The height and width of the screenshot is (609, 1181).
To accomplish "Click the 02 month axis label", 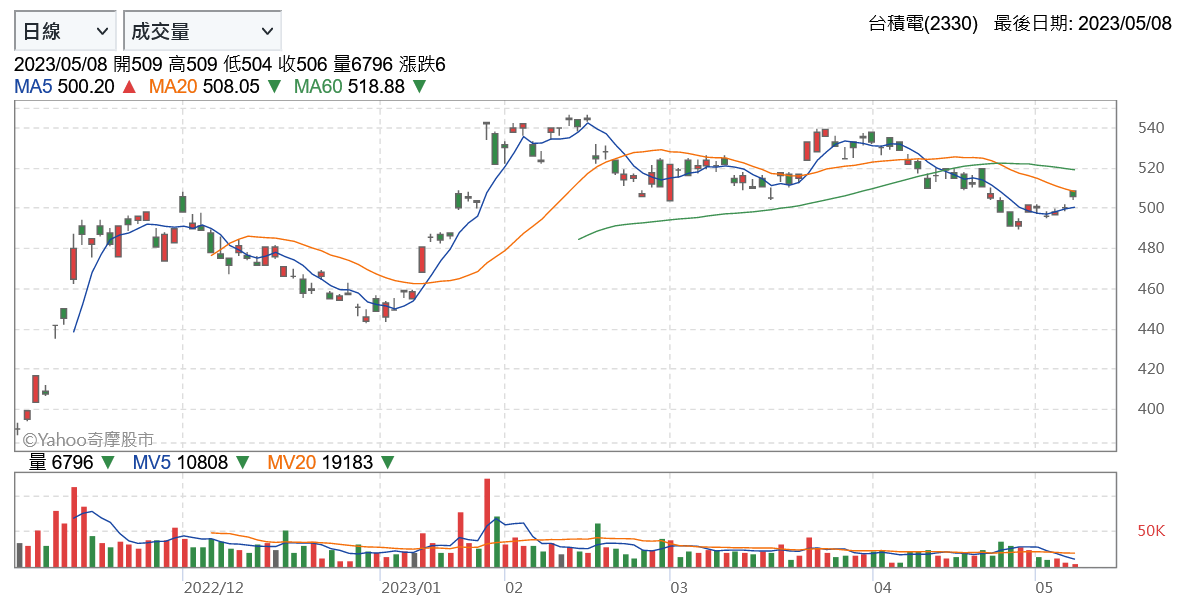I will pyautogui.click(x=514, y=587).
